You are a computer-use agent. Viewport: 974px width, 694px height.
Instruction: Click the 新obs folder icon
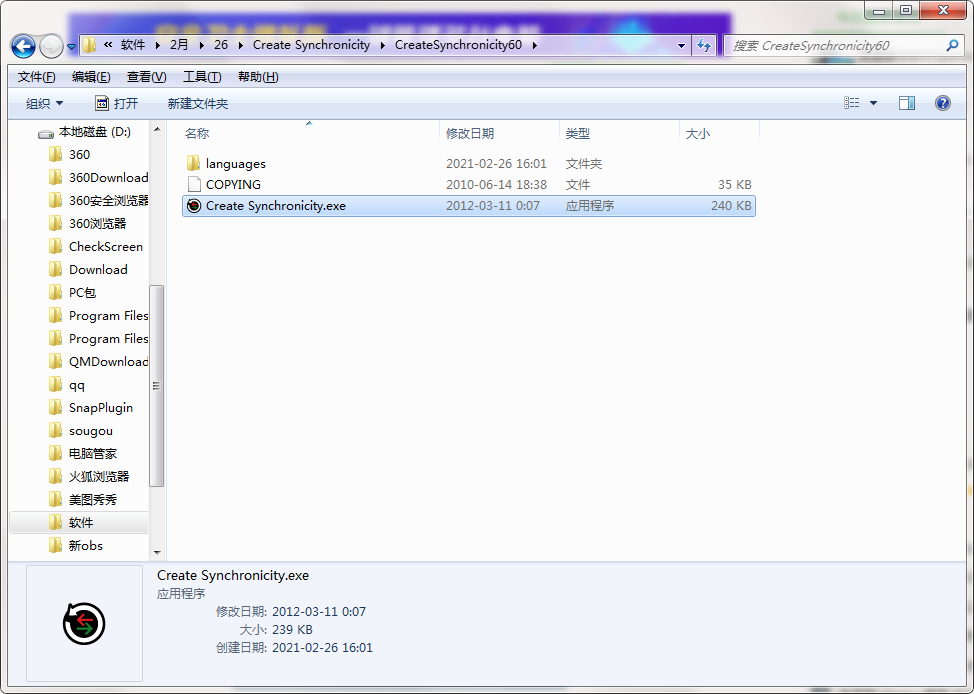pos(55,546)
